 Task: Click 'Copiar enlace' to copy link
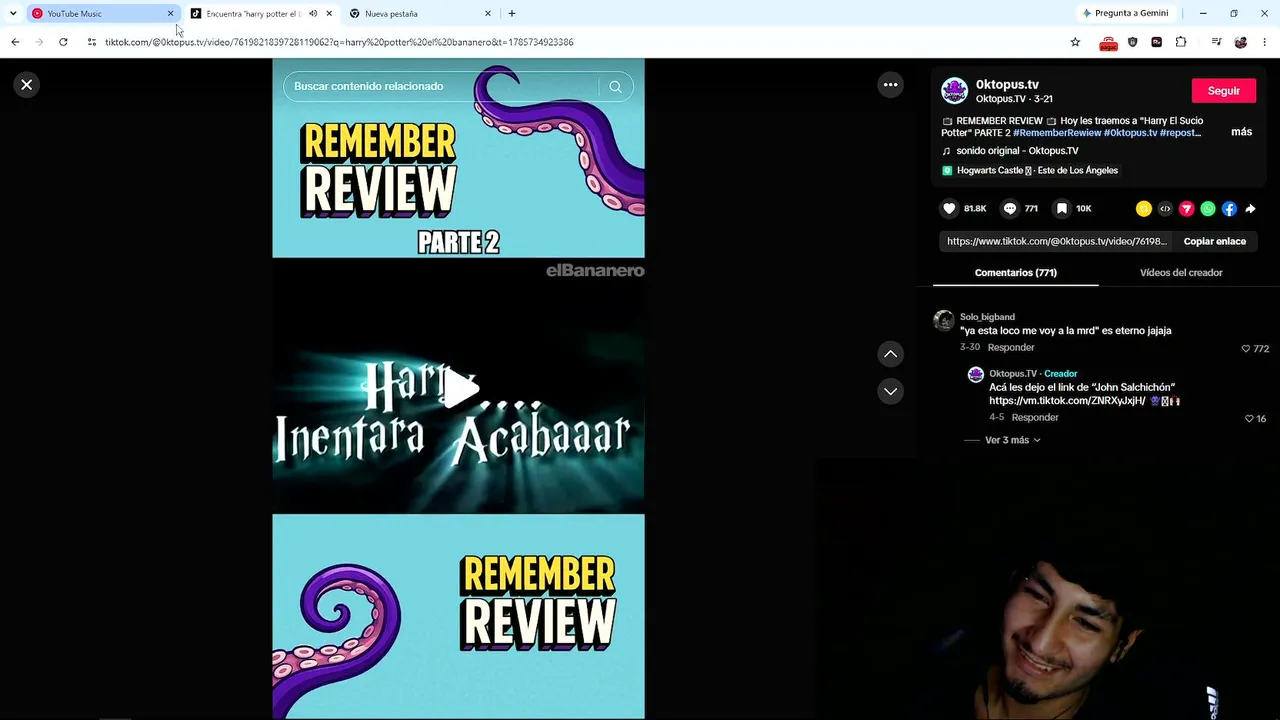(1215, 241)
